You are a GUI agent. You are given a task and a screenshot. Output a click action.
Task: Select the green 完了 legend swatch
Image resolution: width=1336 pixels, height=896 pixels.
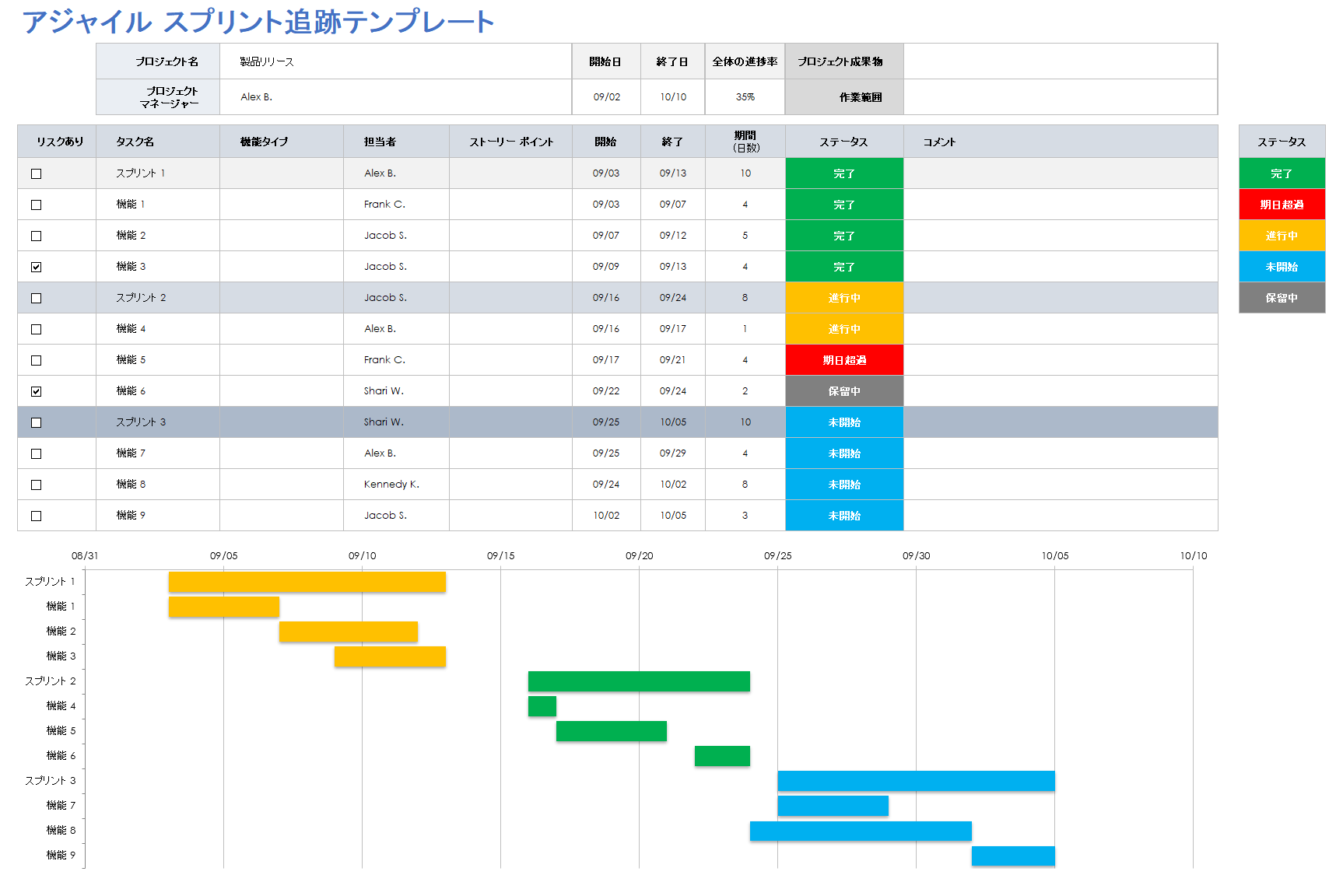point(1282,173)
